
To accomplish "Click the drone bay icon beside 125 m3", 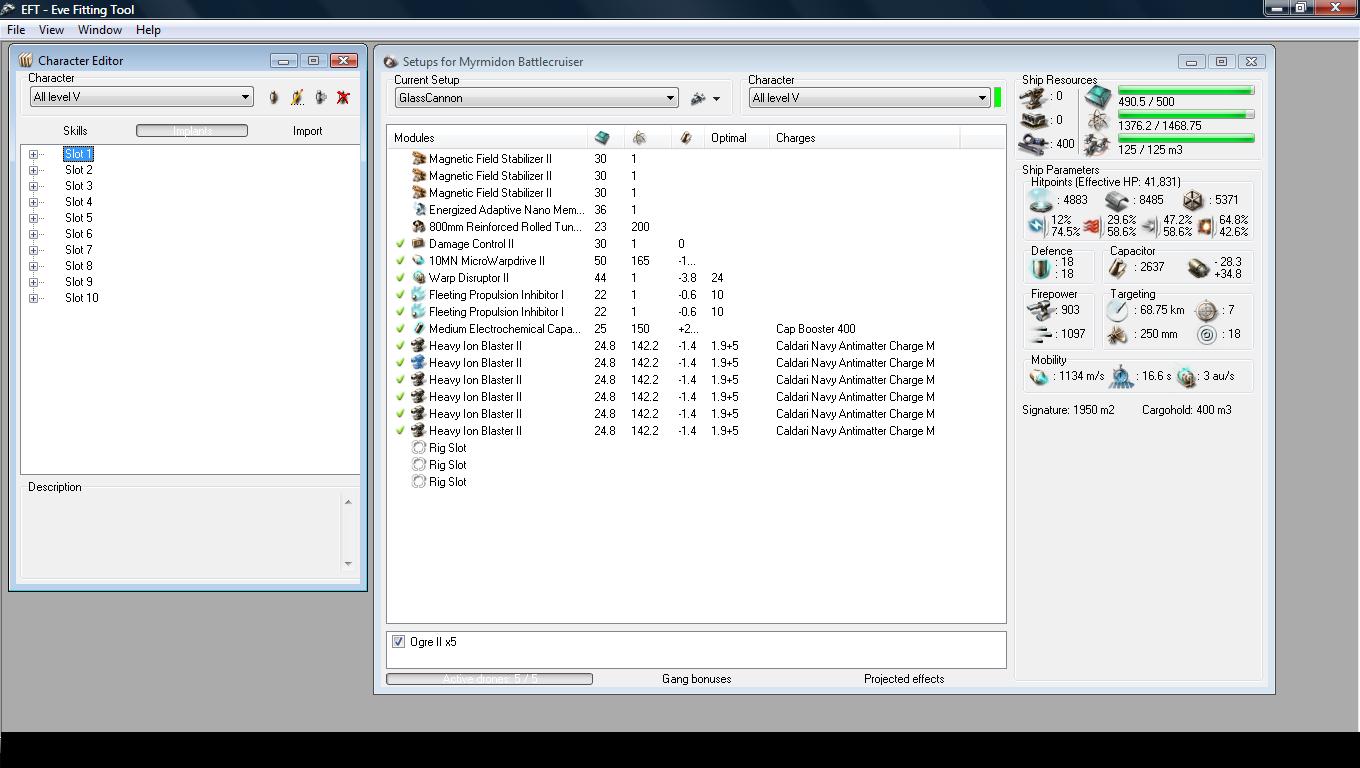I will 1098,145.
